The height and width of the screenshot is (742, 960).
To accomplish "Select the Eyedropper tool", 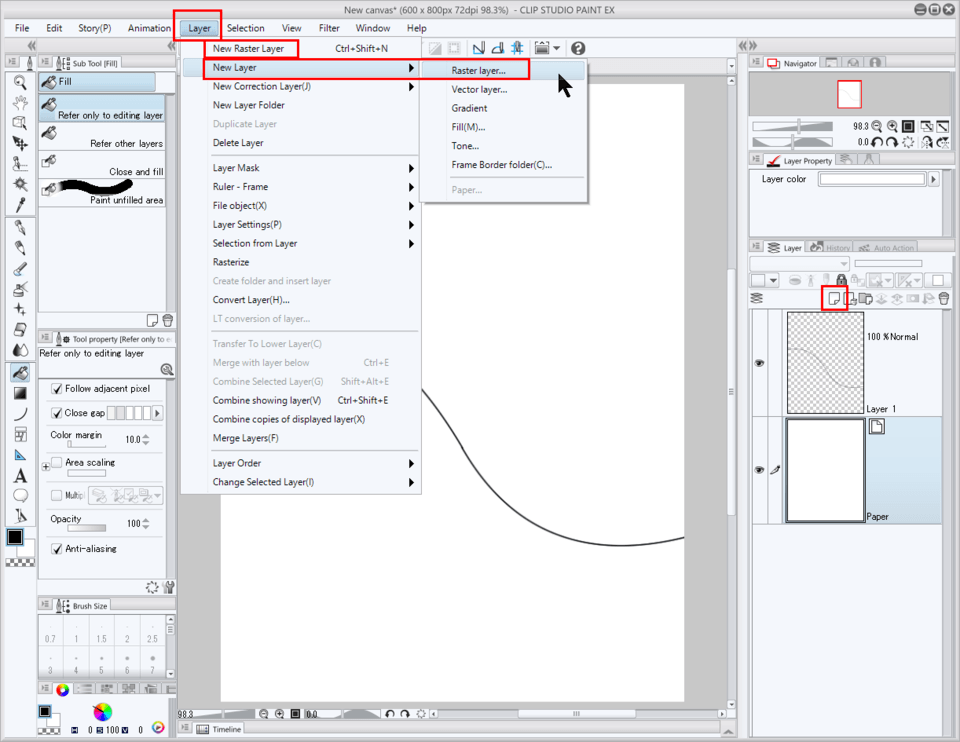I will pos(20,205).
